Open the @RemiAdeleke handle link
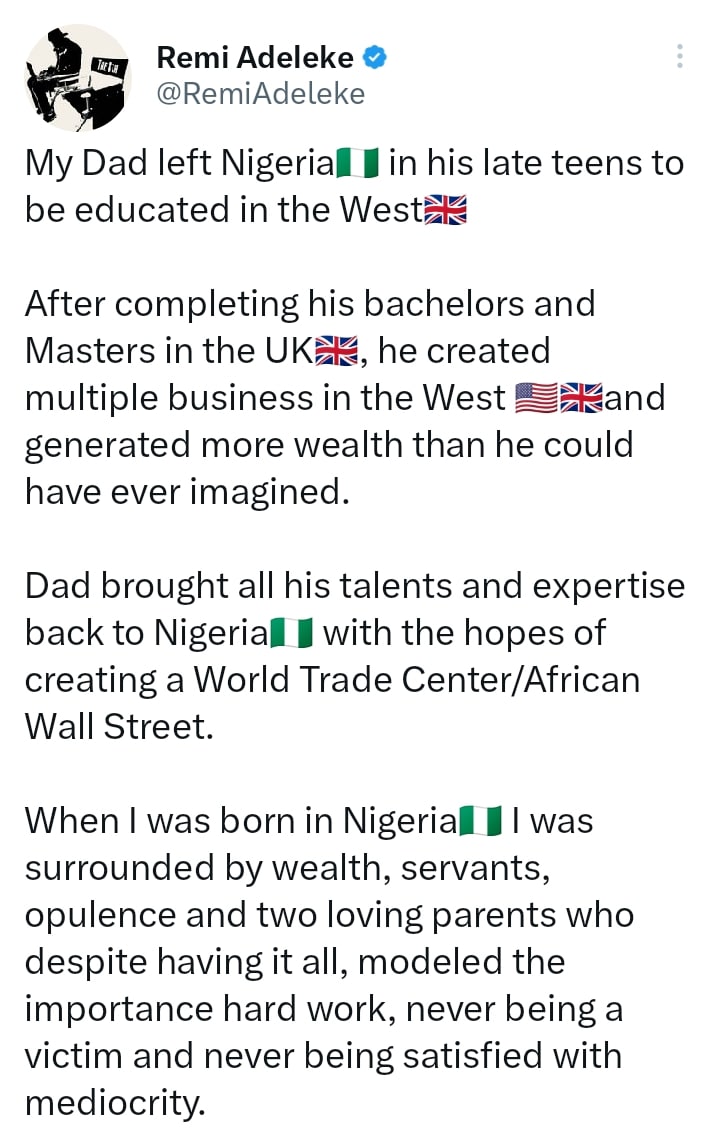Screen dimensions: 720x1142 pyautogui.click(x=261, y=94)
